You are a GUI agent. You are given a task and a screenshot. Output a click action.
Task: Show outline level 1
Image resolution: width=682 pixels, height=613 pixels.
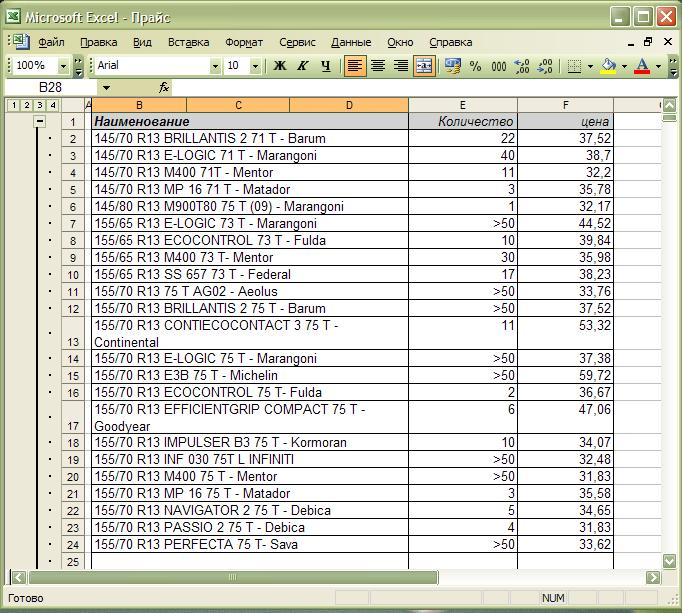[14, 105]
